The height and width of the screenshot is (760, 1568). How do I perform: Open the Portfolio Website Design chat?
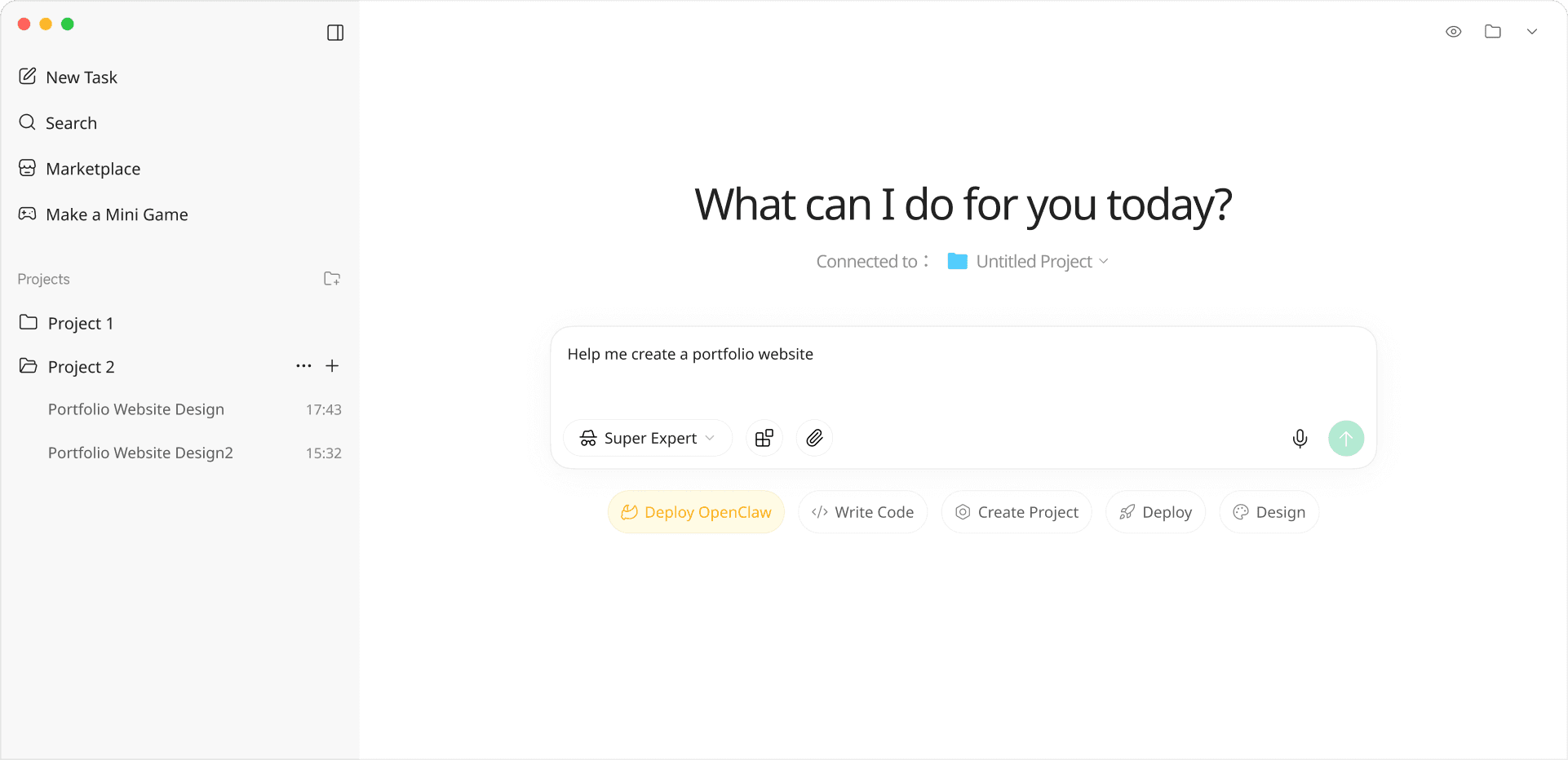click(136, 409)
